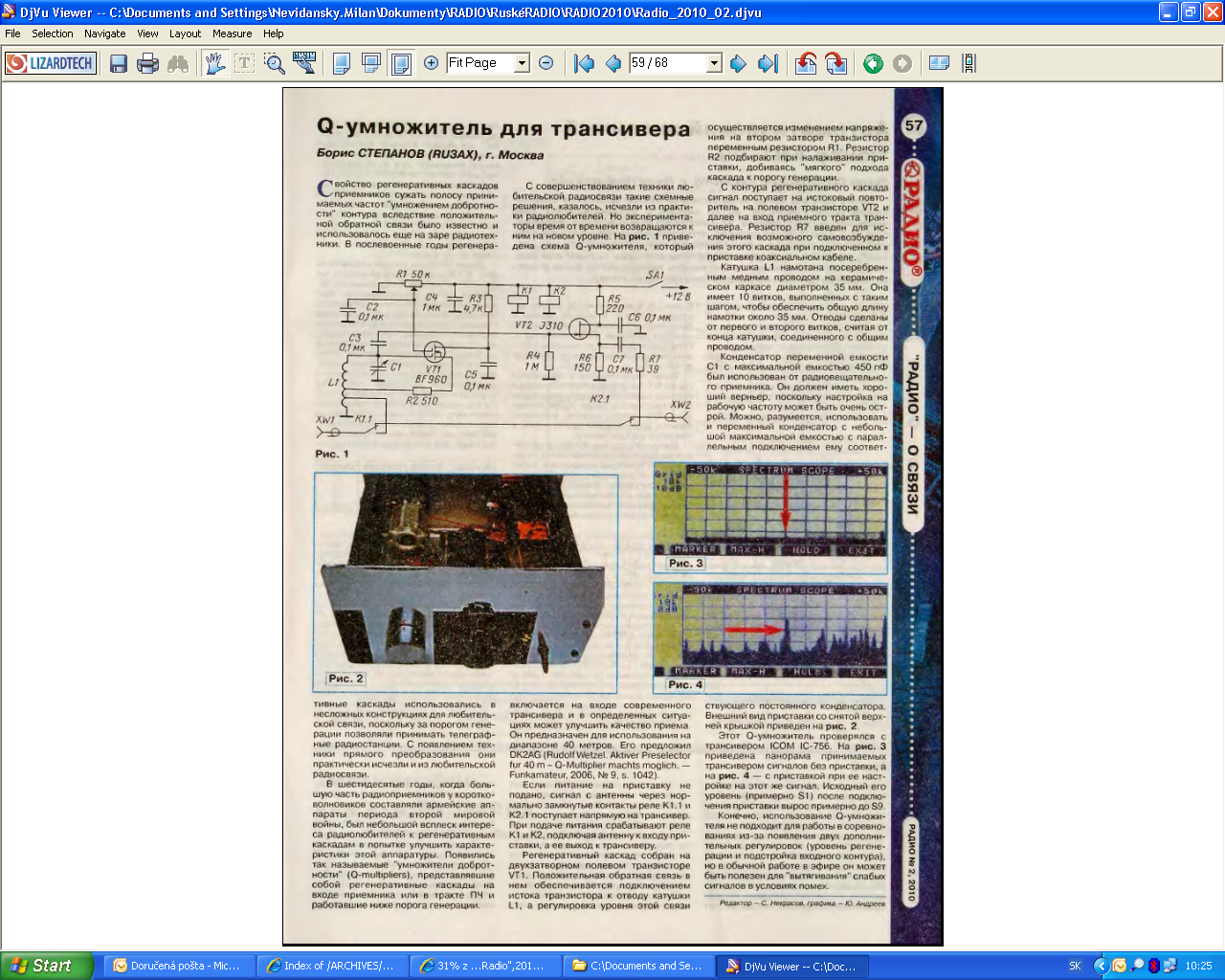Click the LizardTech logo button
This screenshot has width=1225, height=980.
click(x=51, y=63)
